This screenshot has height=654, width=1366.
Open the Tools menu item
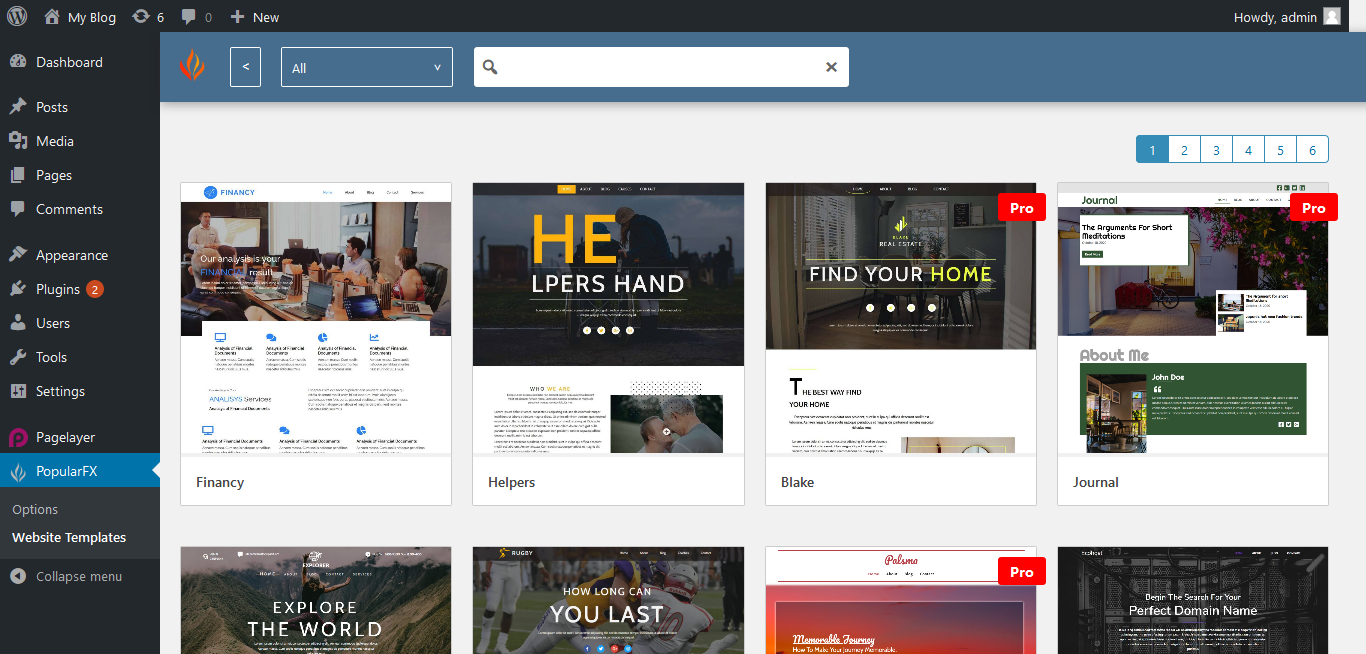[80, 357]
